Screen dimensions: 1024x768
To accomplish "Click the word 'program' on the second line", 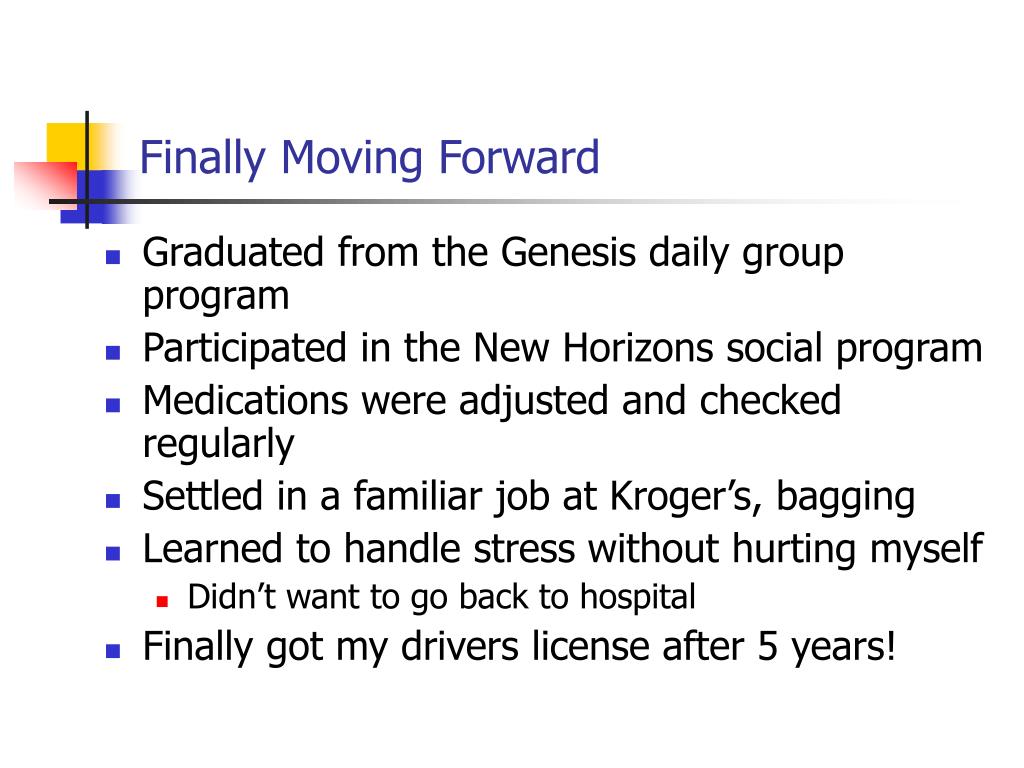I will 216,299.
